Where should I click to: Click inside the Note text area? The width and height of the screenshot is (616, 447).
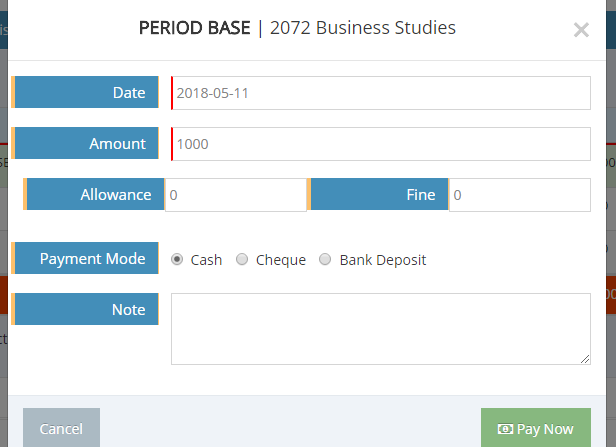coord(380,328)
